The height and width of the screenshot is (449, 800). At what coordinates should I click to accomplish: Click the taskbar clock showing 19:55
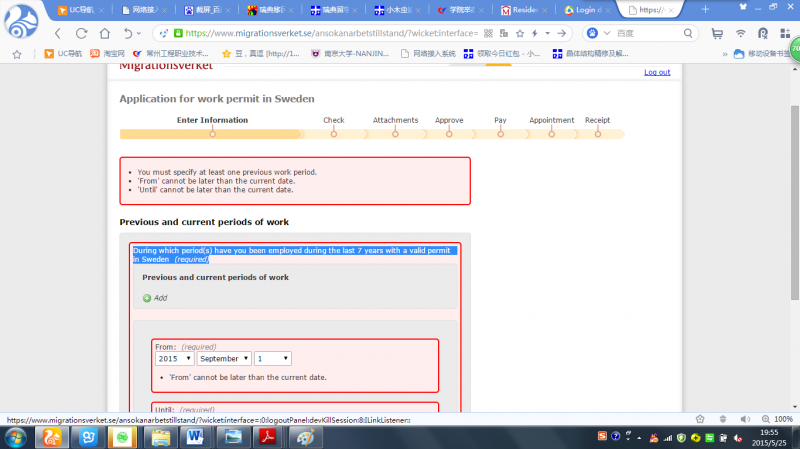(769, 437)
